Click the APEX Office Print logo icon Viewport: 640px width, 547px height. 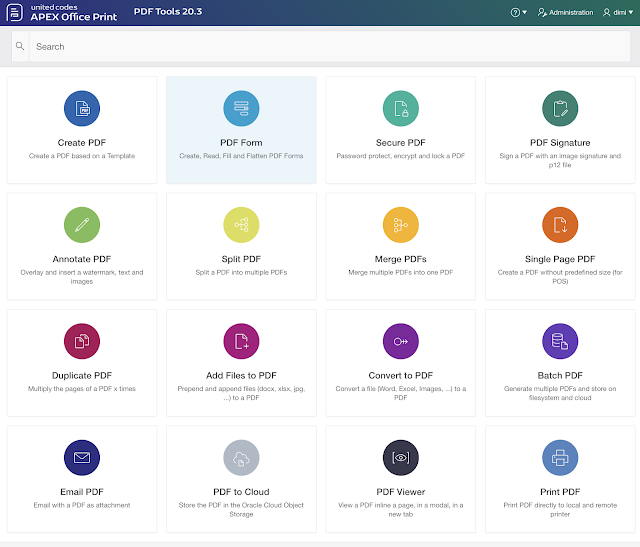pos(15,12)
